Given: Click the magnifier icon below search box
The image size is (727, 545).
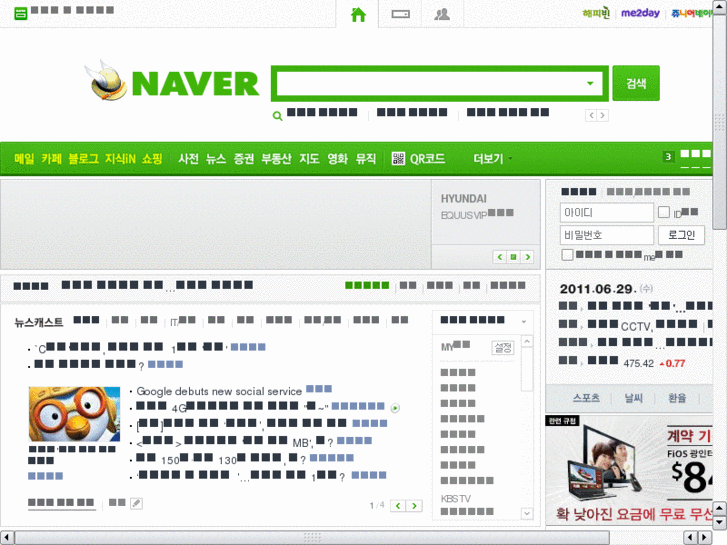Looking at the screenshot, I should coord(277,116).
